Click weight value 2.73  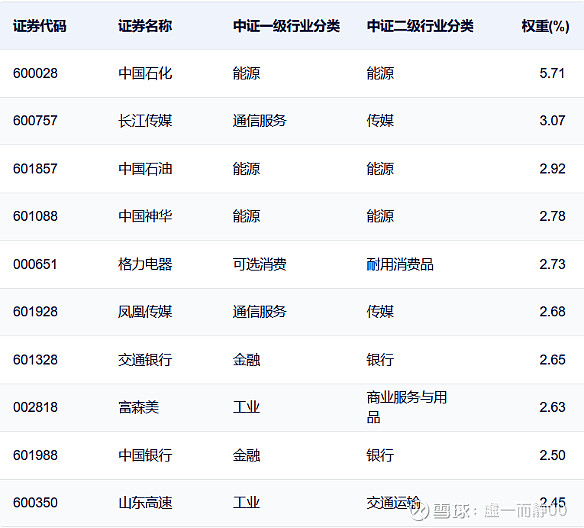coord(552,264)
